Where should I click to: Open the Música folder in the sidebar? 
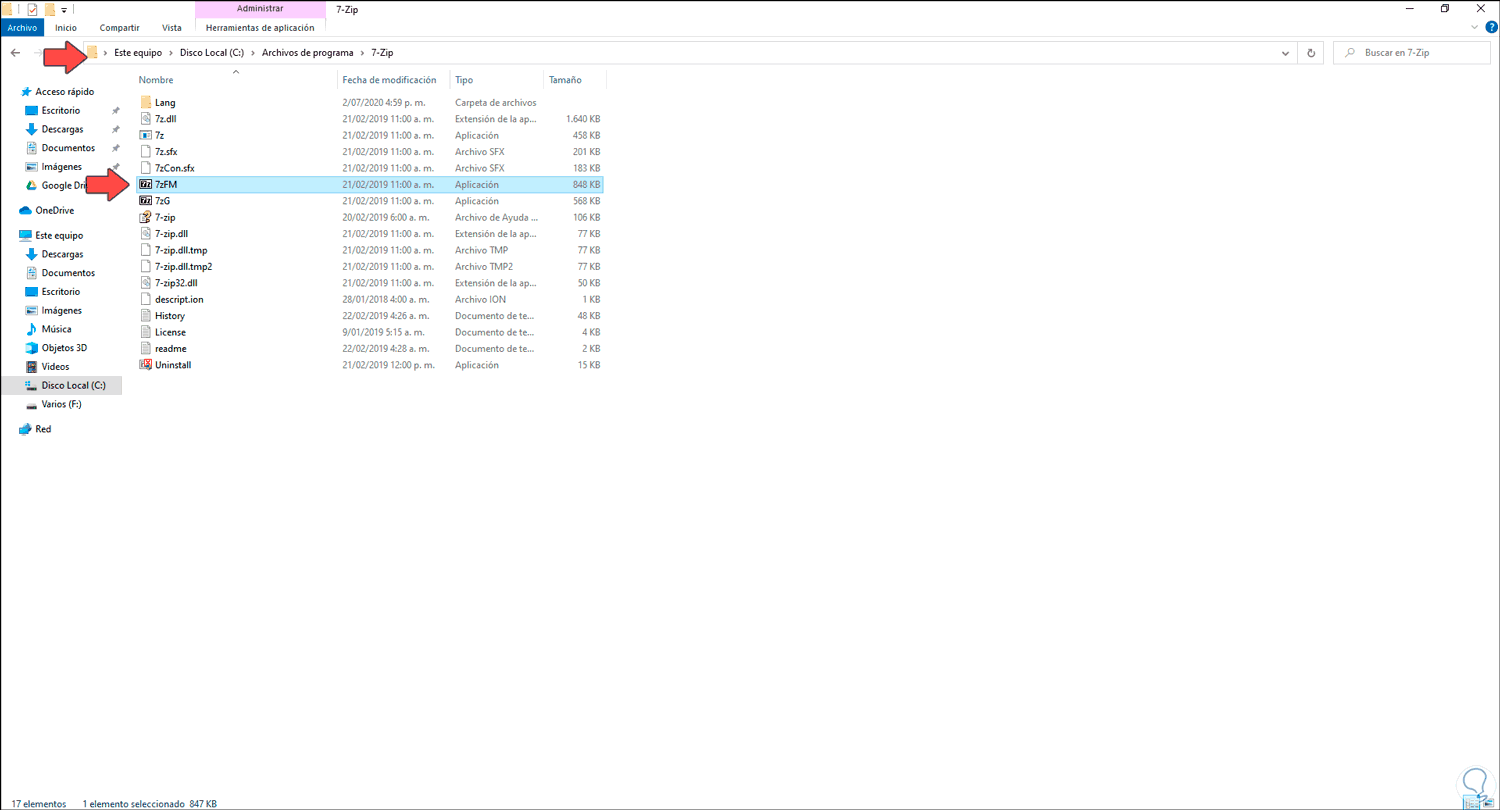56,329
